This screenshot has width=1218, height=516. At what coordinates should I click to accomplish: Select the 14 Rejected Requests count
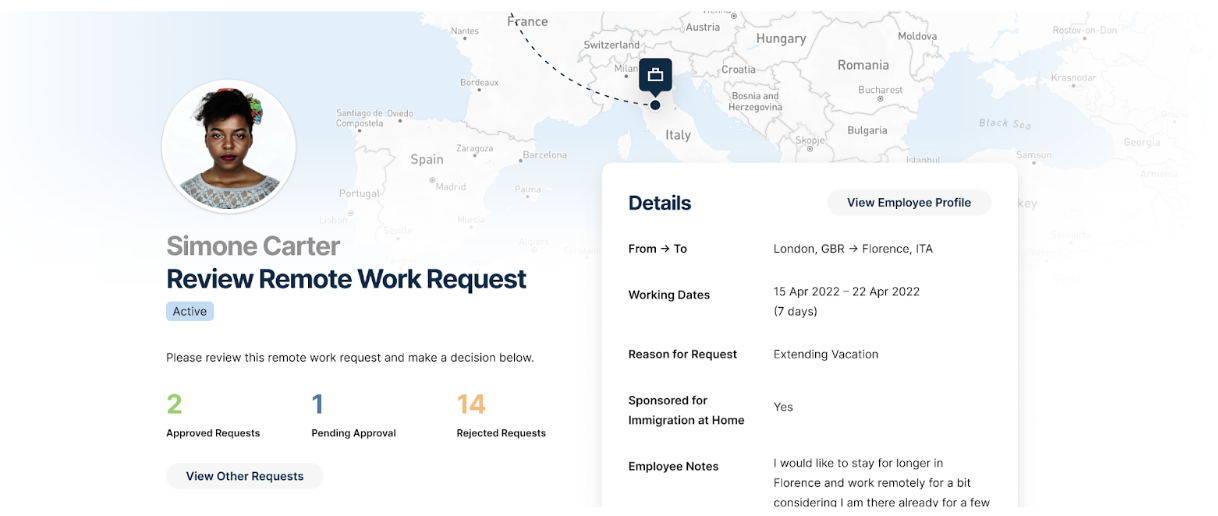point(471,404)
